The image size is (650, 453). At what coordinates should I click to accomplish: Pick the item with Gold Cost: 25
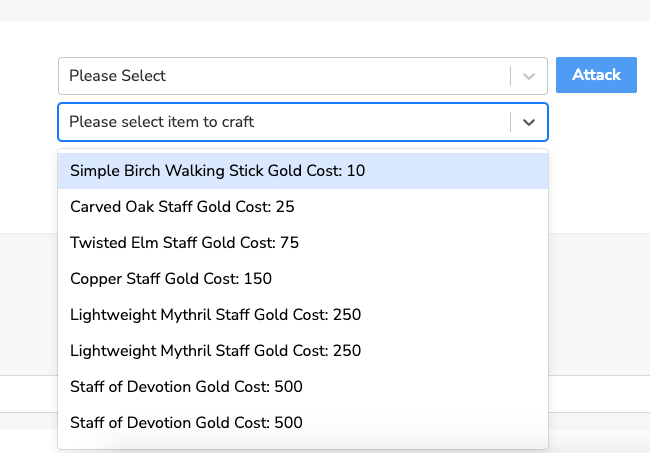coord(303,207)
